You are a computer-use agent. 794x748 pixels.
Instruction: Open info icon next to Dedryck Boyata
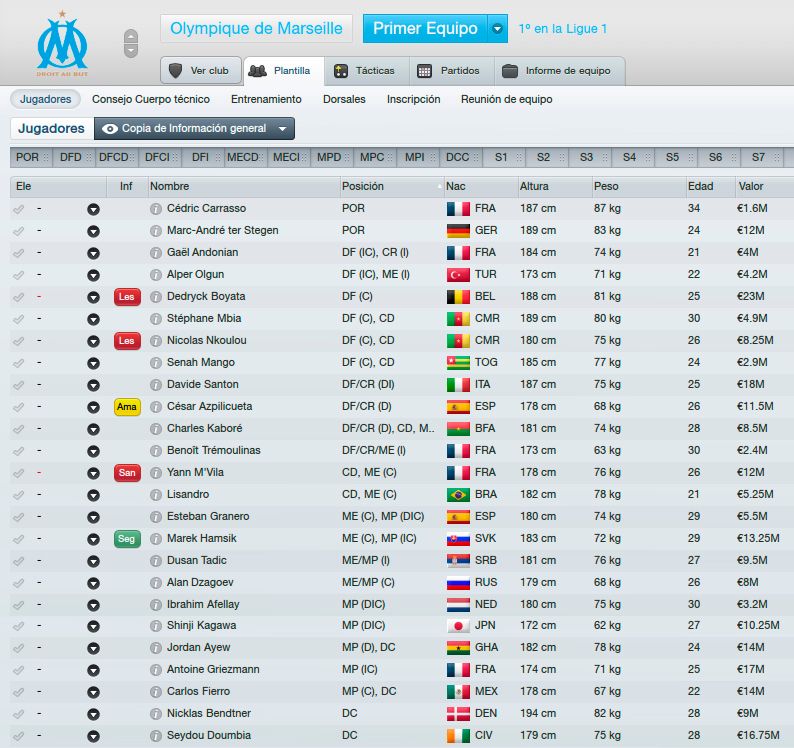coord(156,297)
